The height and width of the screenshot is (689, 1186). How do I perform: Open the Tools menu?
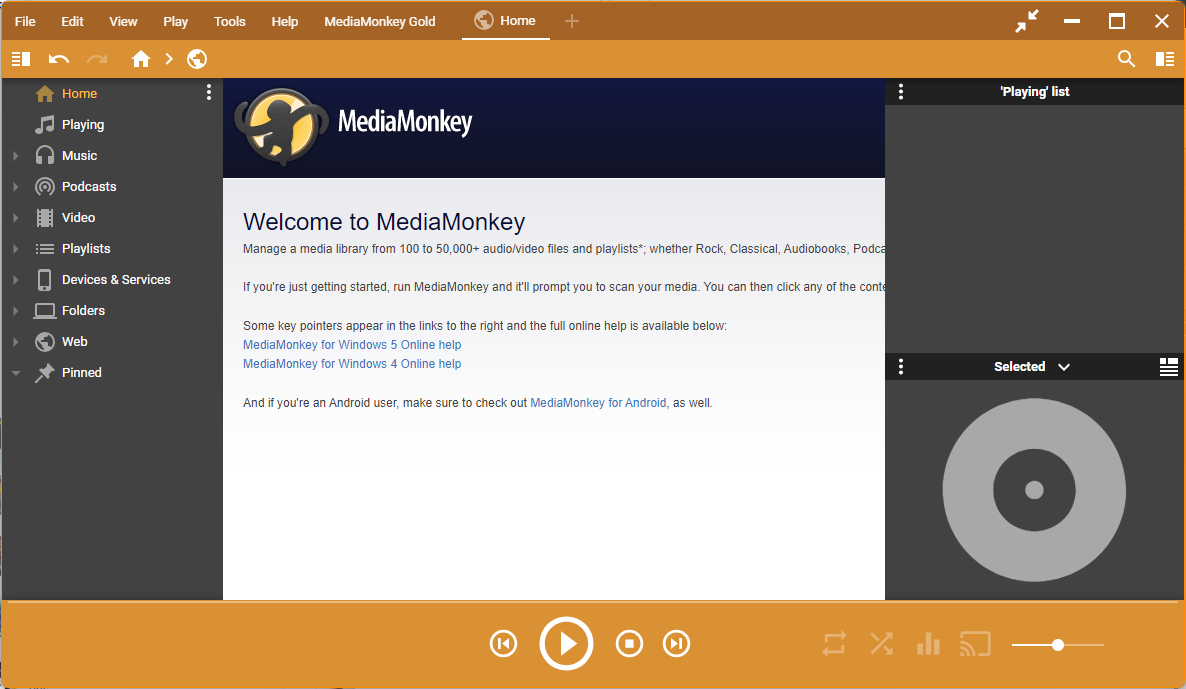click(229, 21)
